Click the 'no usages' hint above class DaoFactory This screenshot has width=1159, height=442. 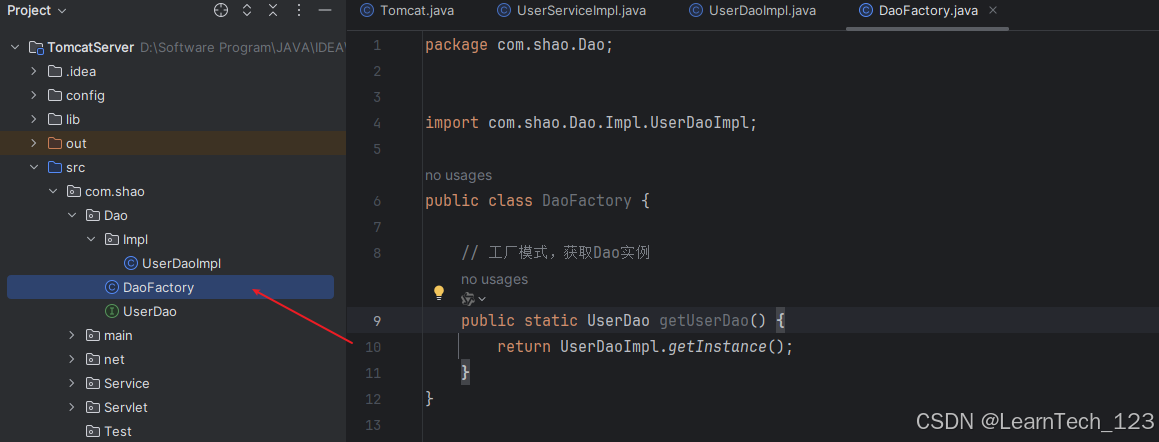click(x=458, y=175)
